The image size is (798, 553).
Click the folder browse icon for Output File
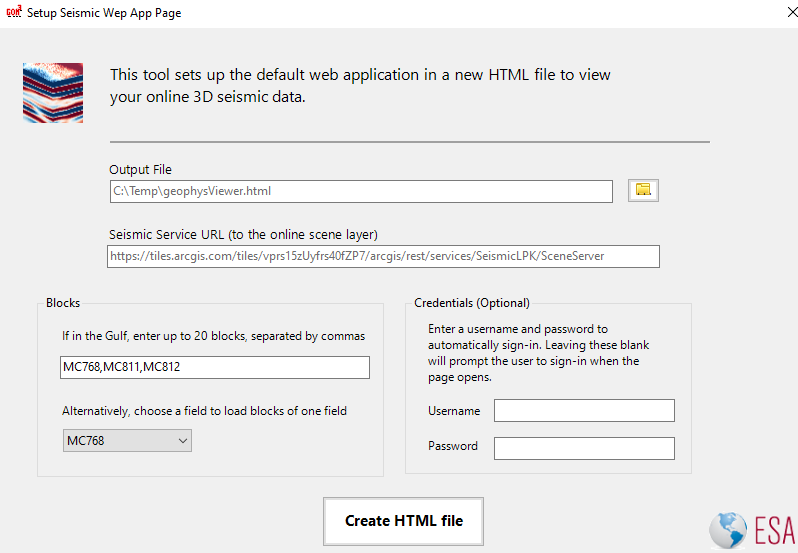[x=643, y=190]
